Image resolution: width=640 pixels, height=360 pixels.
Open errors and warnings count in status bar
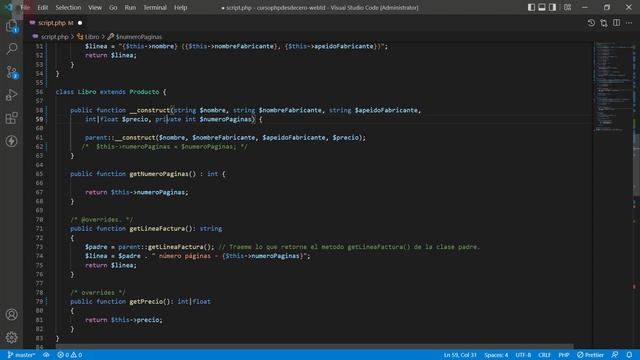69,355
